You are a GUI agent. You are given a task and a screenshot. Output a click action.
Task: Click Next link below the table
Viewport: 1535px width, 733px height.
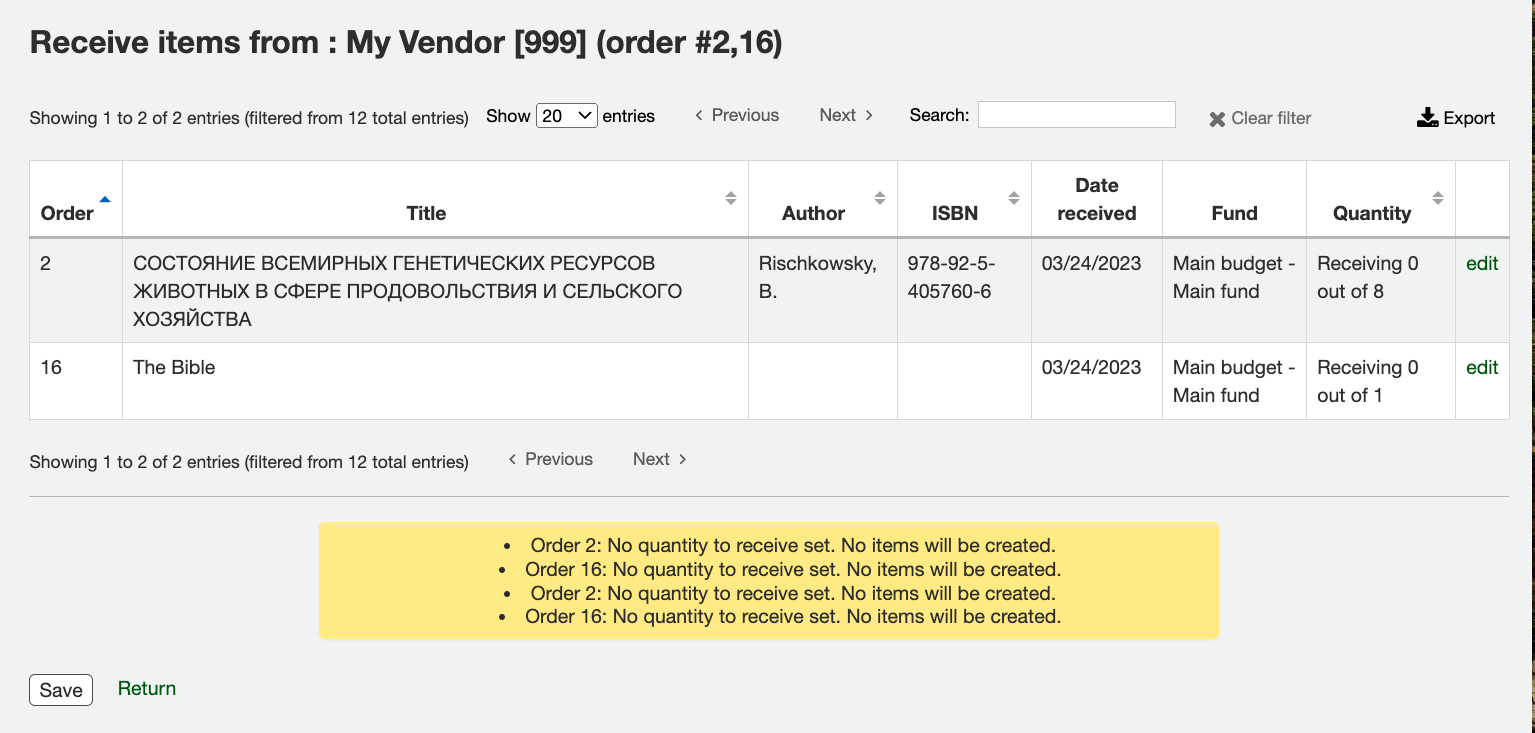(x=659, y=459)
